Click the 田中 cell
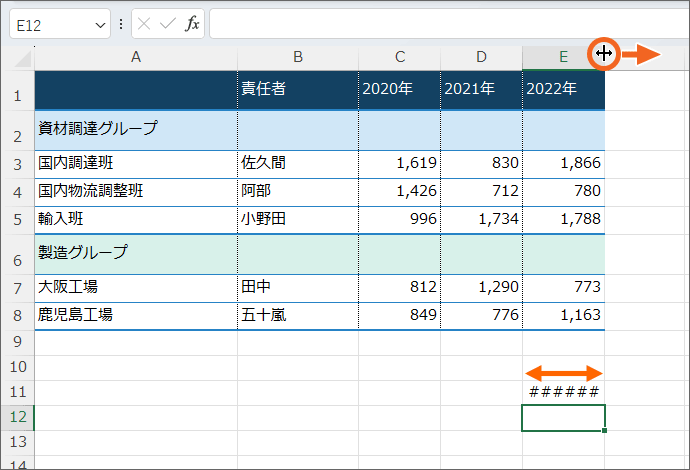Image resolution: width=690 pixels, height=470 pixels. pos(298,288)
